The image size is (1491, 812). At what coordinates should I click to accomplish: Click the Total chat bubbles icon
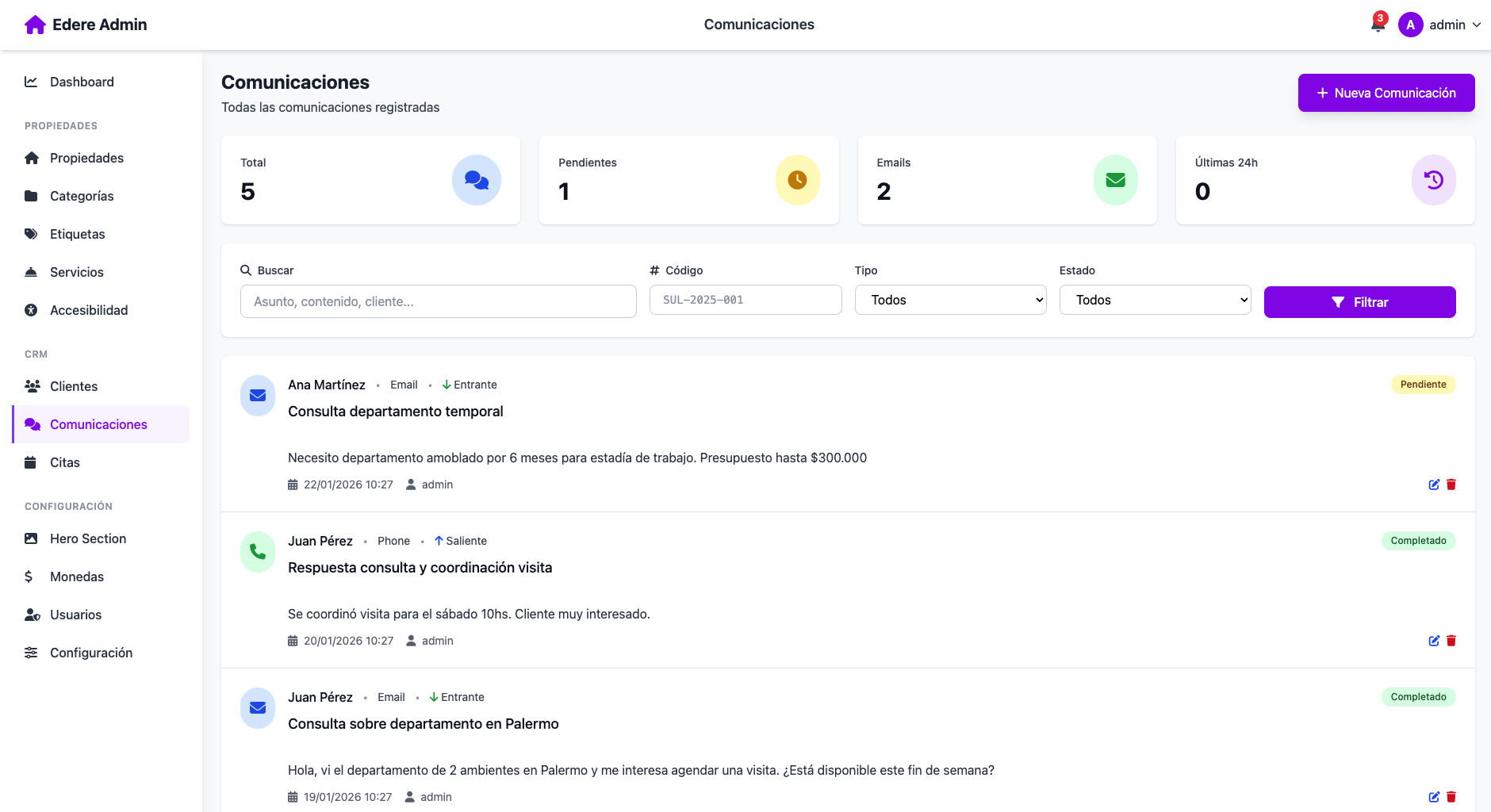tap(476, 180)
